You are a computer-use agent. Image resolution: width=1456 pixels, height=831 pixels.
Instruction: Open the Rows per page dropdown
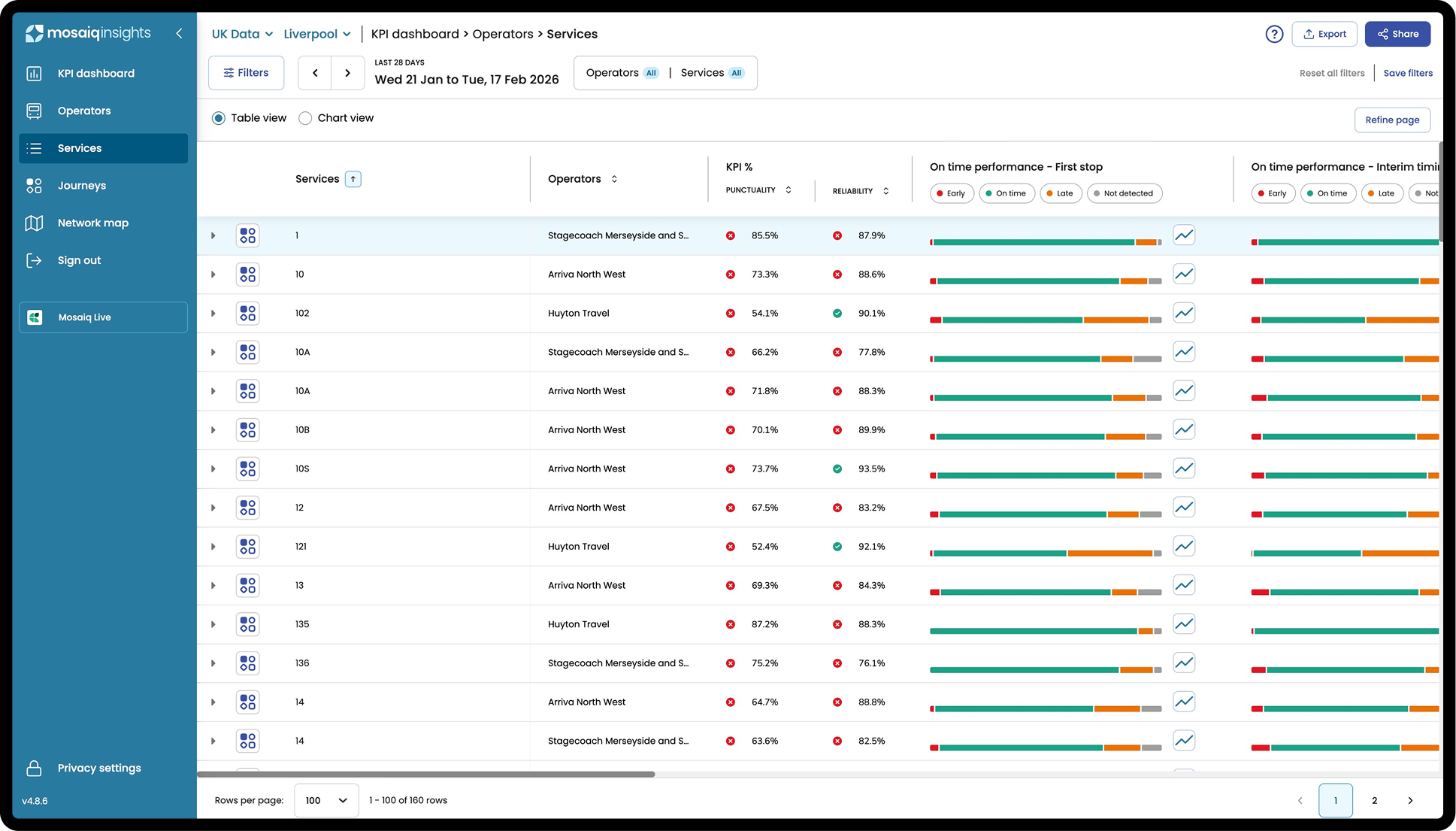pyautogui.click(x=326, y=800)
